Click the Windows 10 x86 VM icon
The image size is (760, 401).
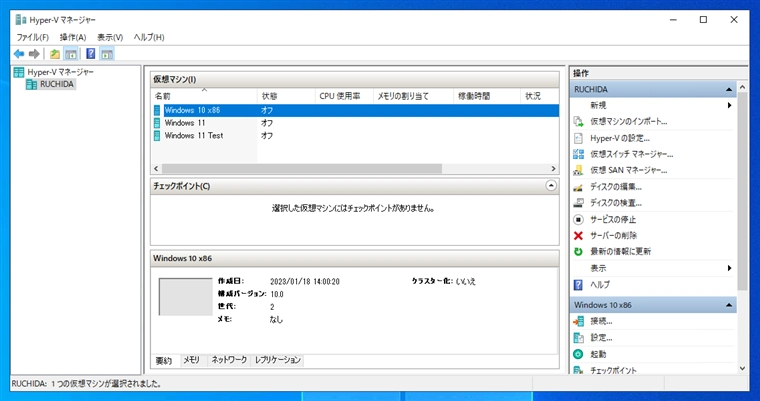pos(157,111)
